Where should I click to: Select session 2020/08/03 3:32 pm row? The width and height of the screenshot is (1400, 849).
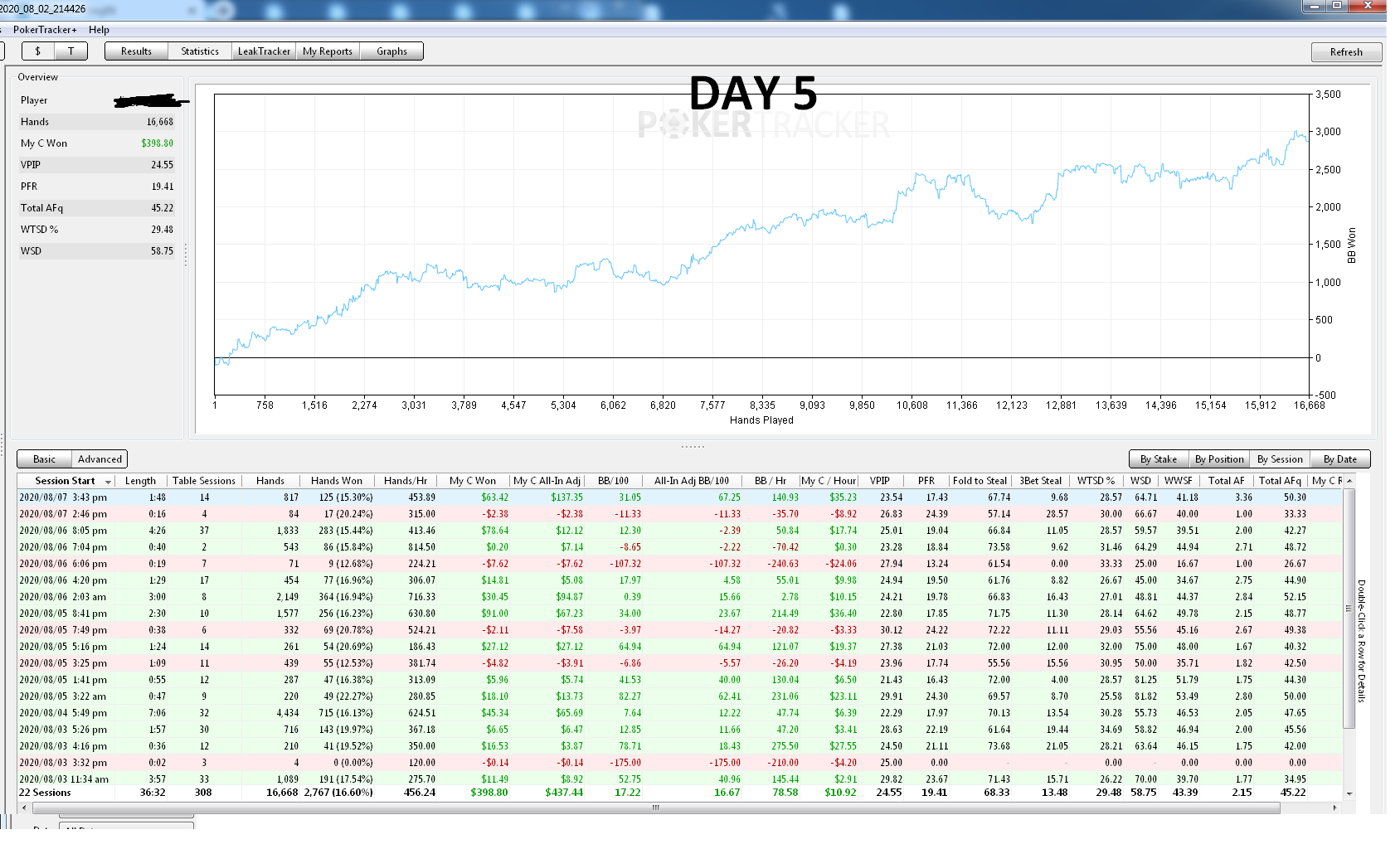point(679,763)
